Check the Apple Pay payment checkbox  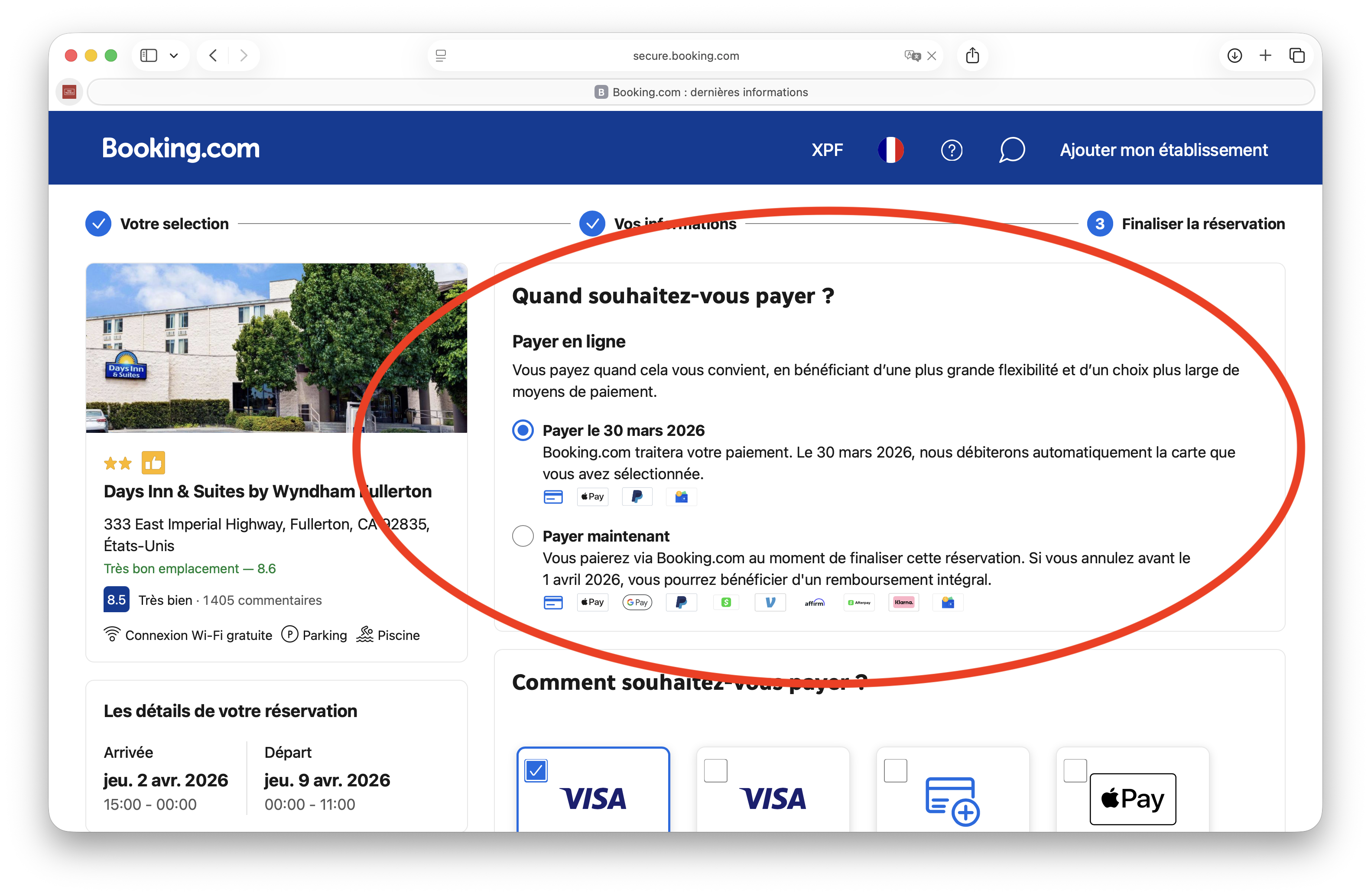(x=1075, y=770)
